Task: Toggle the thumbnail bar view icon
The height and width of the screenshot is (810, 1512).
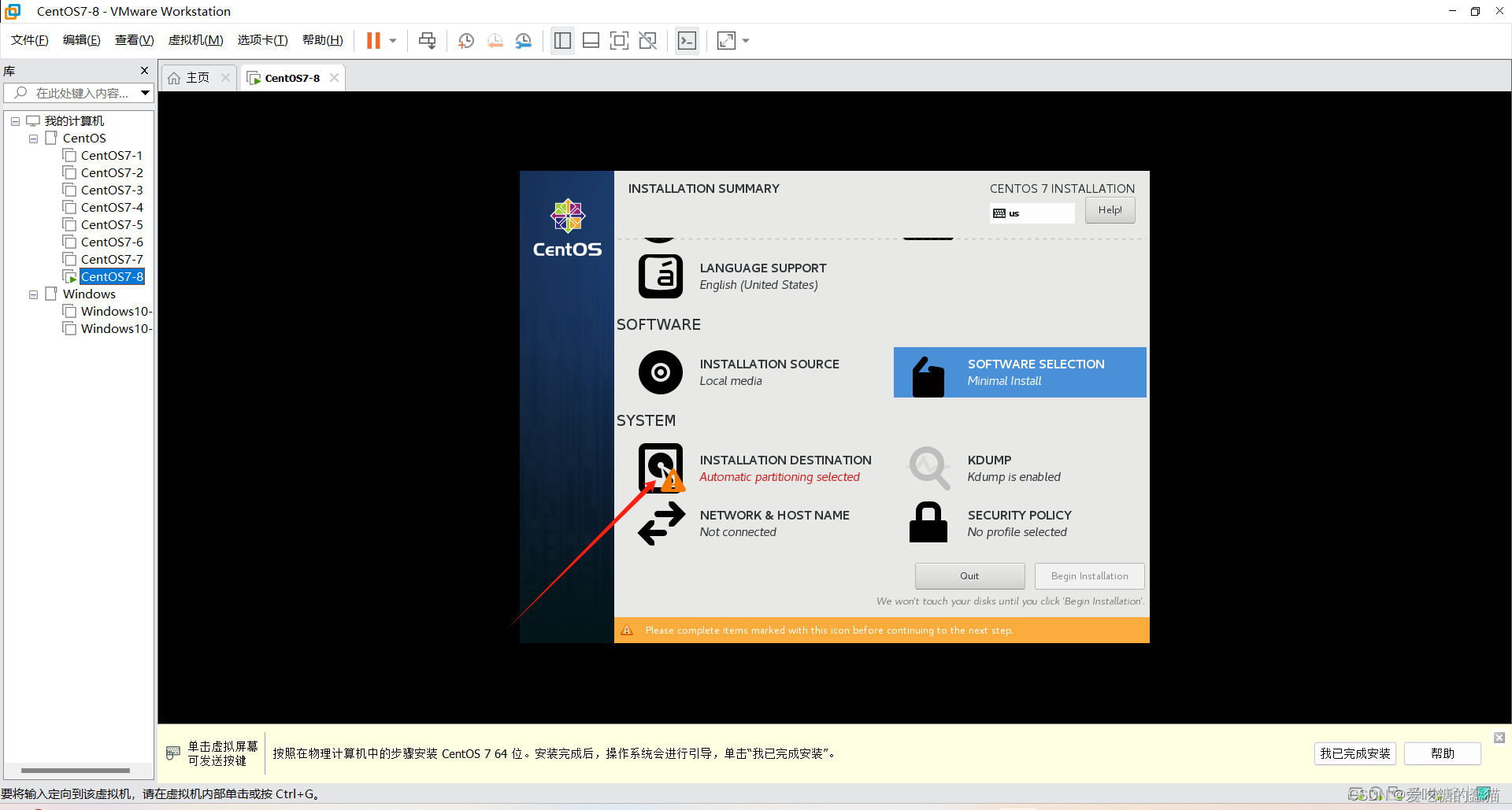Action: coord(591,40)
